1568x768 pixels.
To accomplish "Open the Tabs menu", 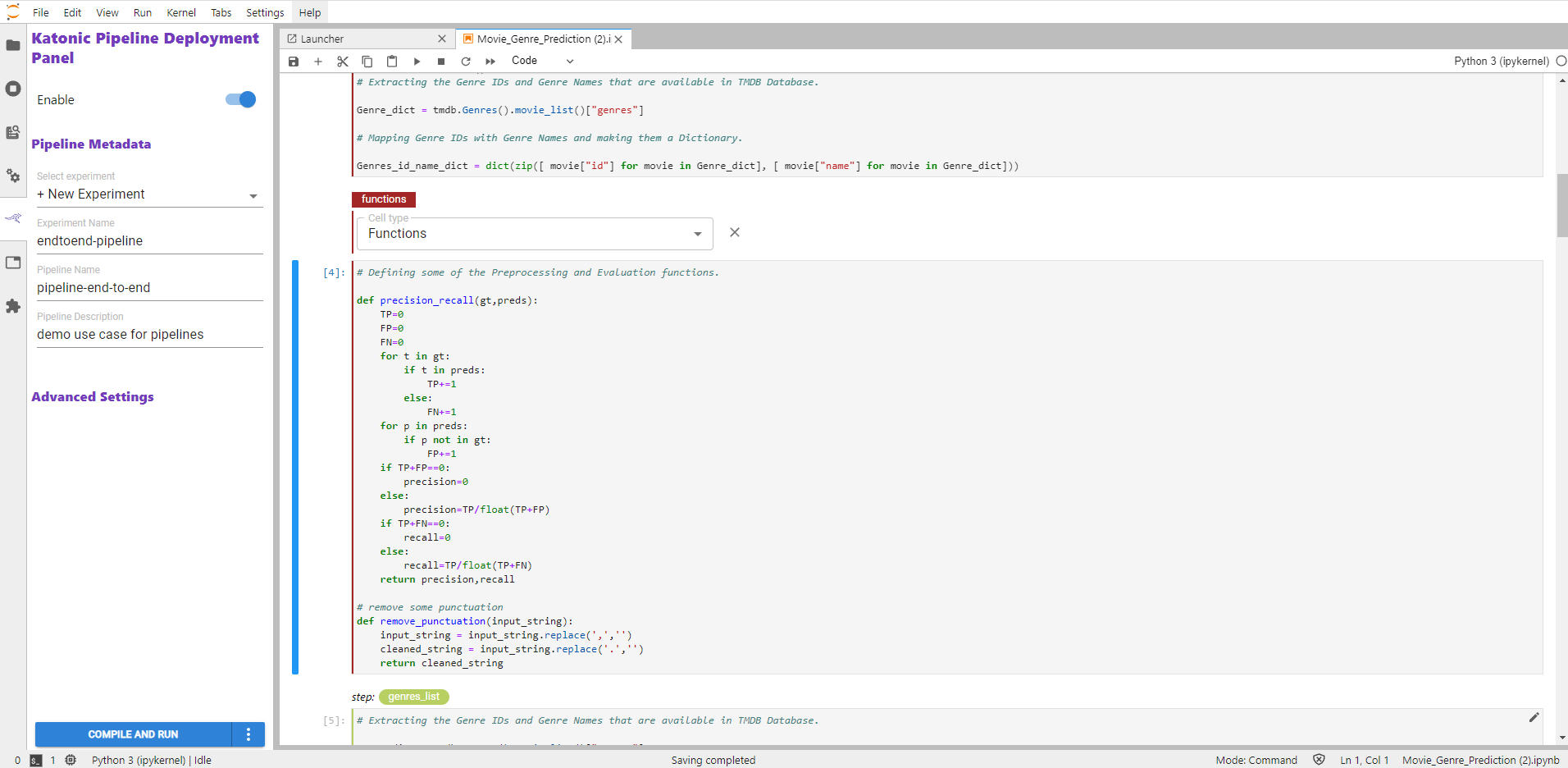I will [x=221, y=12].
